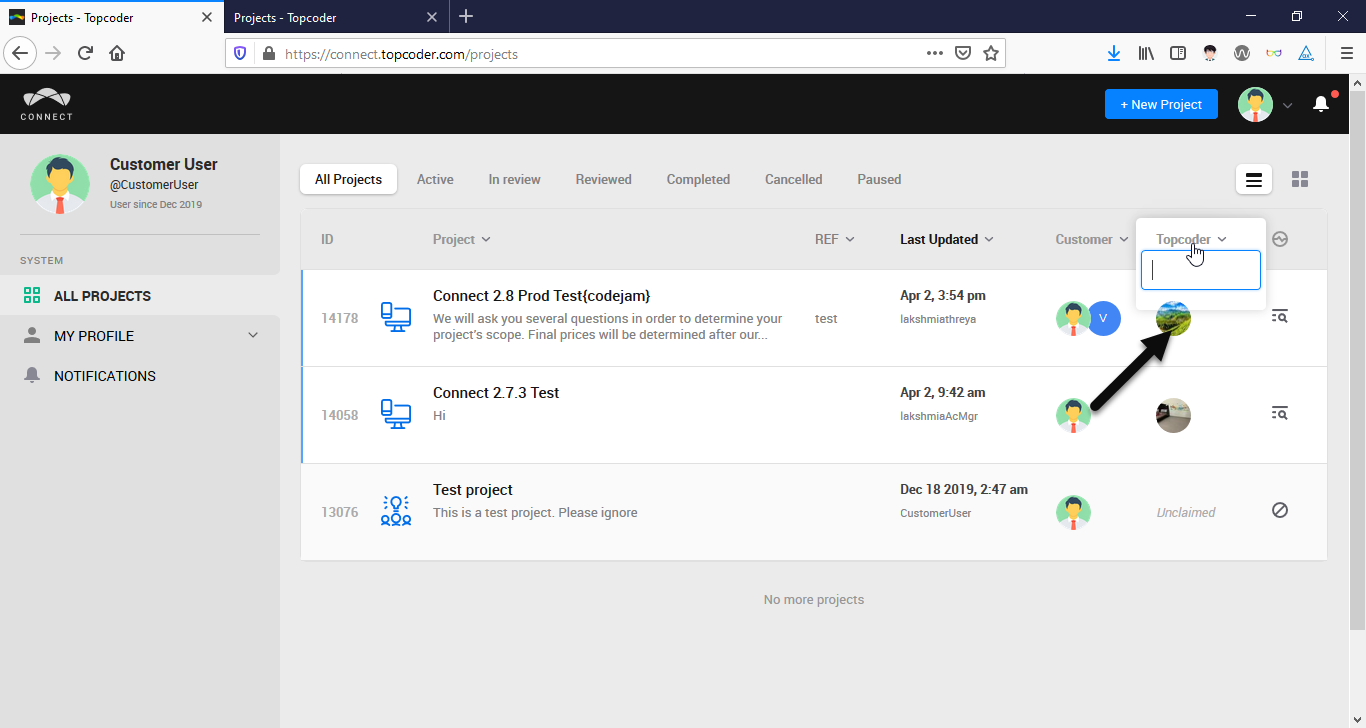This screenshot has height=728, width=1366.
Task: Click tracking protection shield icon
Action: (240, 53)
